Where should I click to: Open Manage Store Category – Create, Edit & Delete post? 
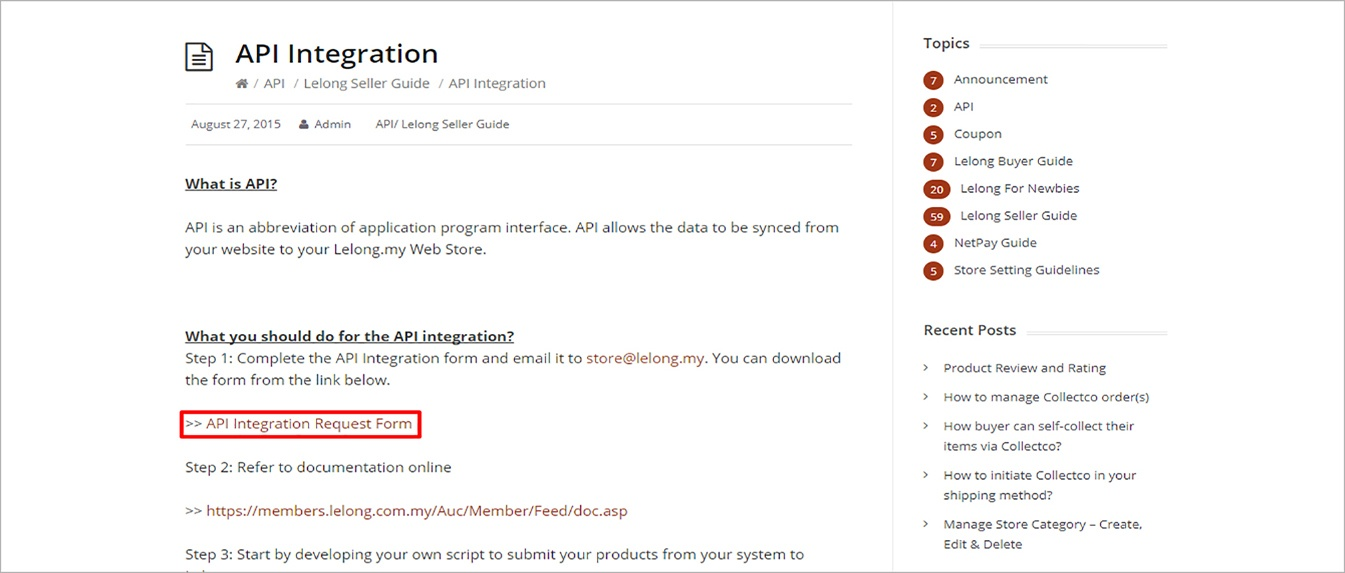click(1043, 534)
